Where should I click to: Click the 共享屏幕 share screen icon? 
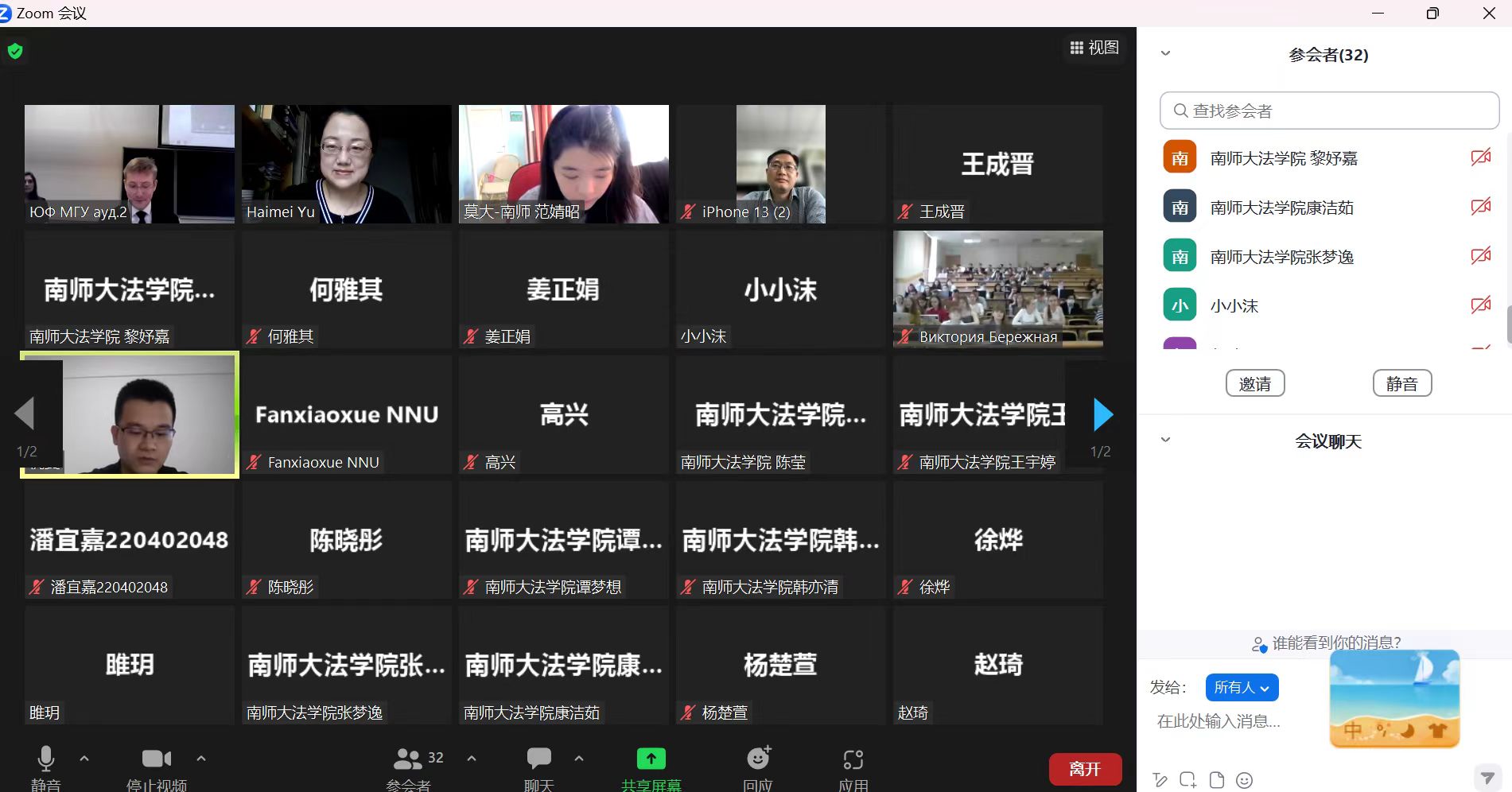pyautogui.click(x=651, y=759)
